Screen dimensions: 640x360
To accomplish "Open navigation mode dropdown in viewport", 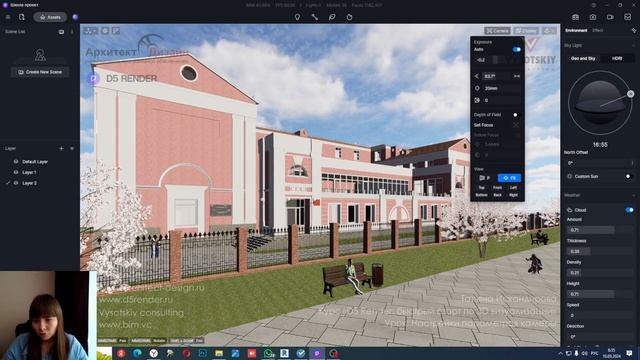I will [x=91, y=31].
